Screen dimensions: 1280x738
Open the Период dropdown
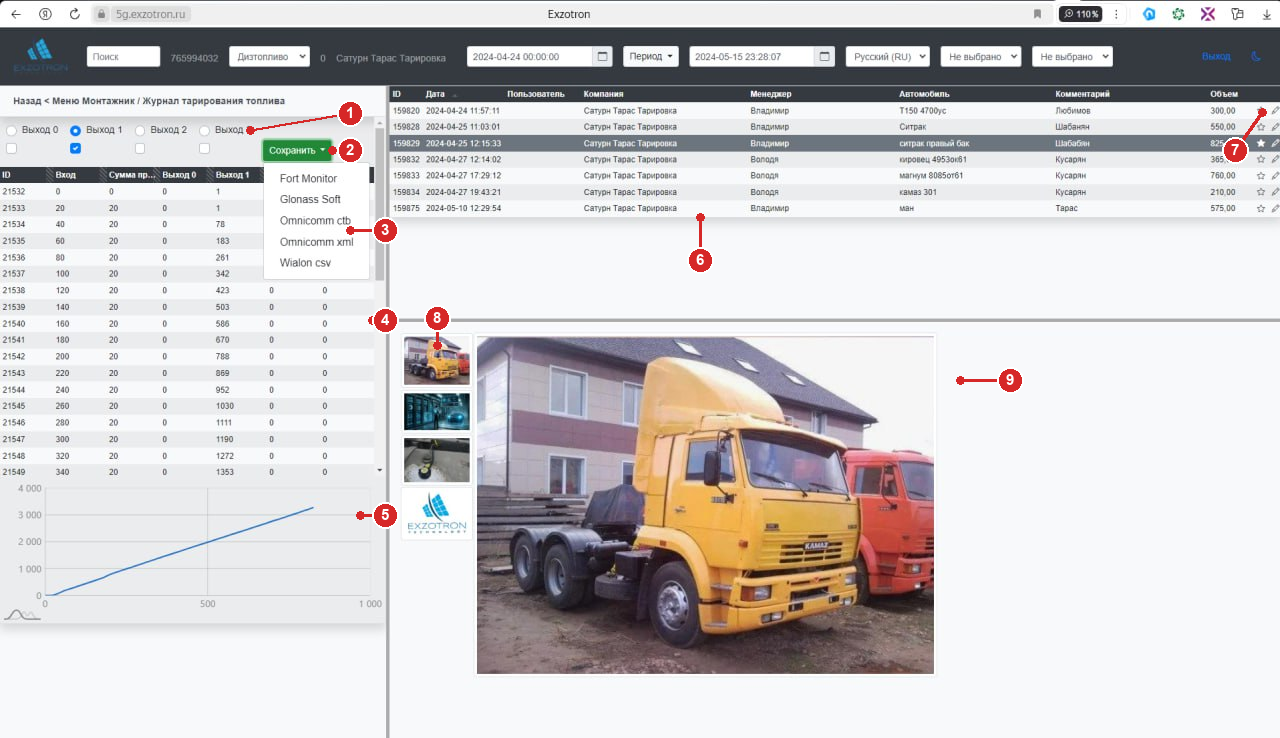(x=650, y=56)
